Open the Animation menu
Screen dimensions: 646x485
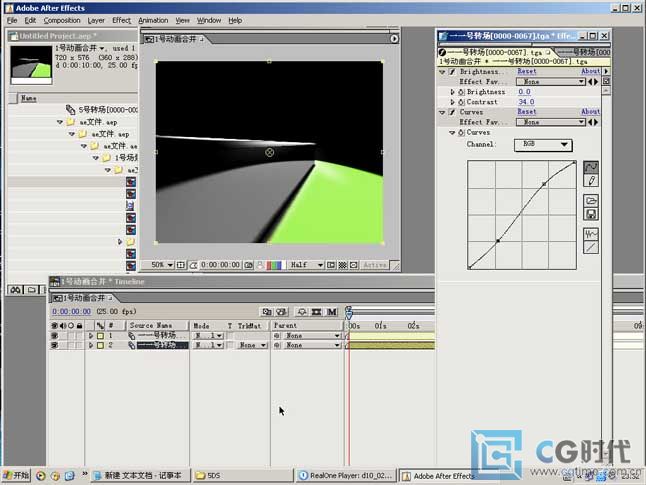(x=153, y=20)
